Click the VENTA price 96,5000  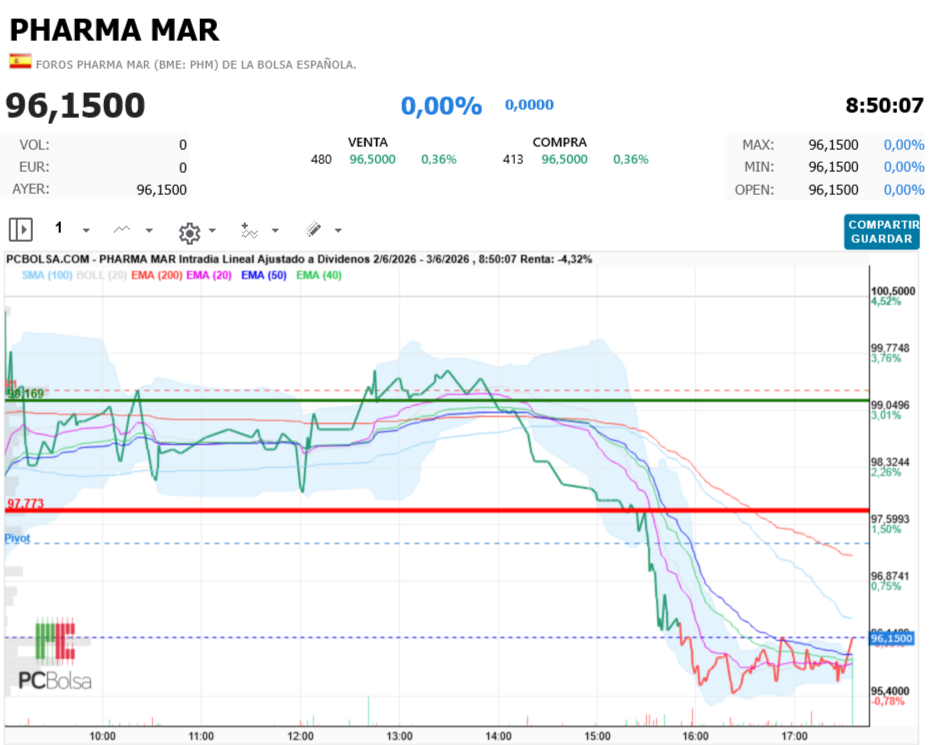tap(372, 160)
